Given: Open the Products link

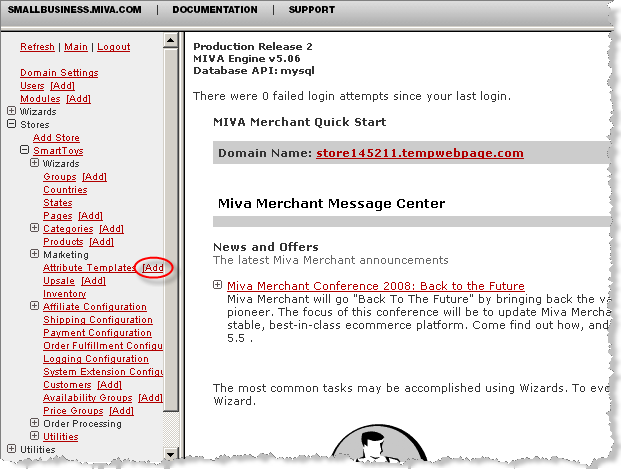Looking at the screenshot, I should [63, 242].
